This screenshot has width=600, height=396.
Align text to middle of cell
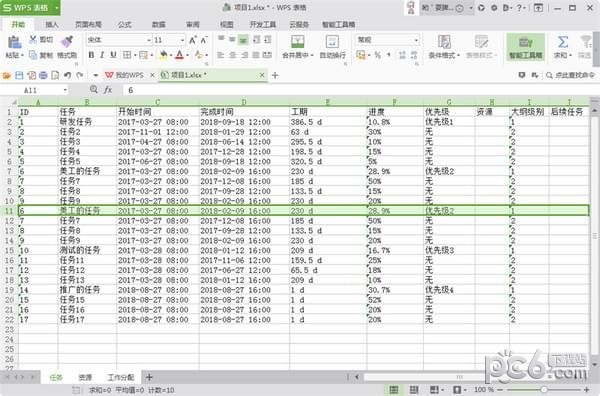pos(232,39)
